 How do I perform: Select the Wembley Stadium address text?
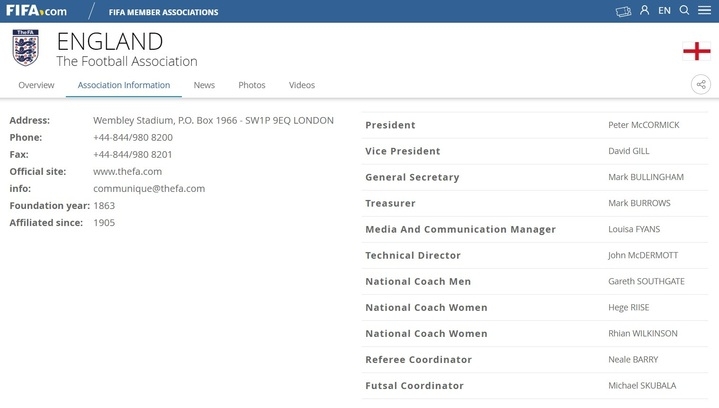[213, 121]
